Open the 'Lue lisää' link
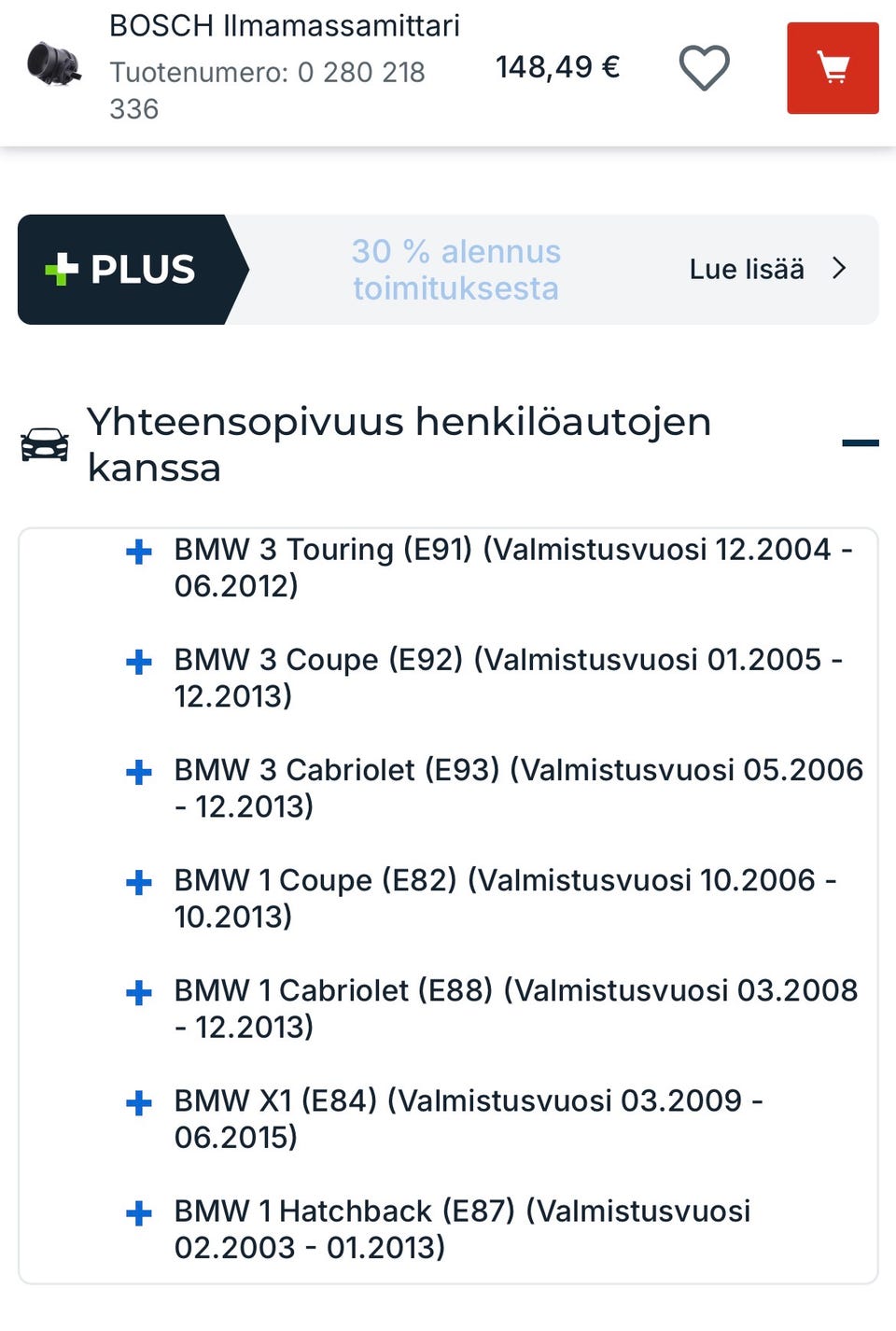Image resolution: width=896 pixels, height=1331 pixels. [746, 270]
